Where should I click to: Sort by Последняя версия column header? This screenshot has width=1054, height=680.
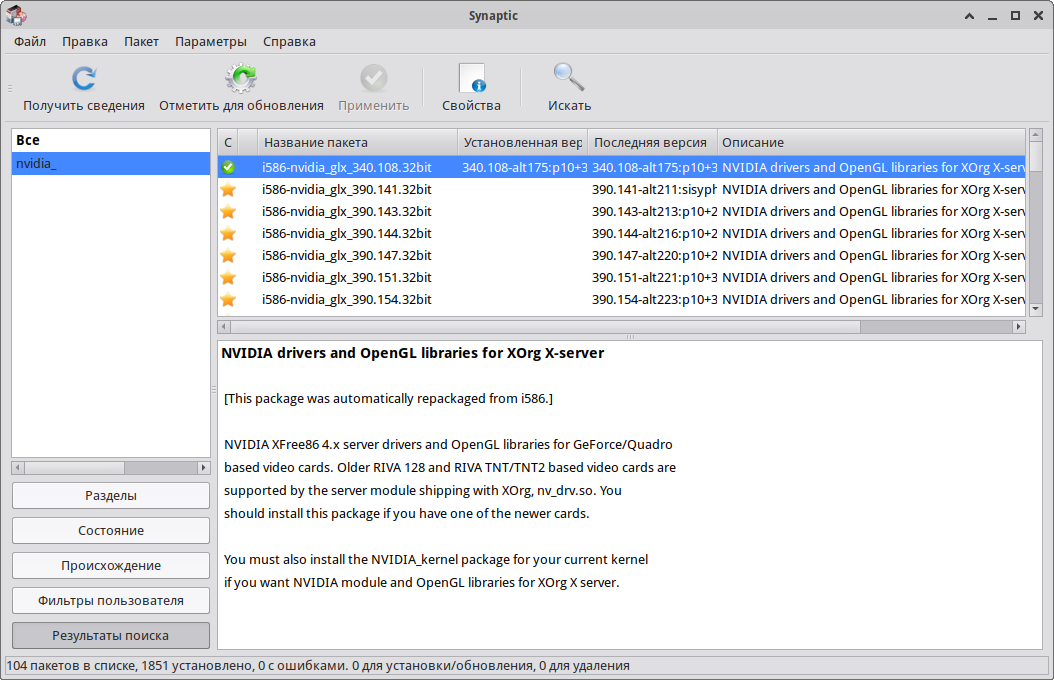[652, 142]
